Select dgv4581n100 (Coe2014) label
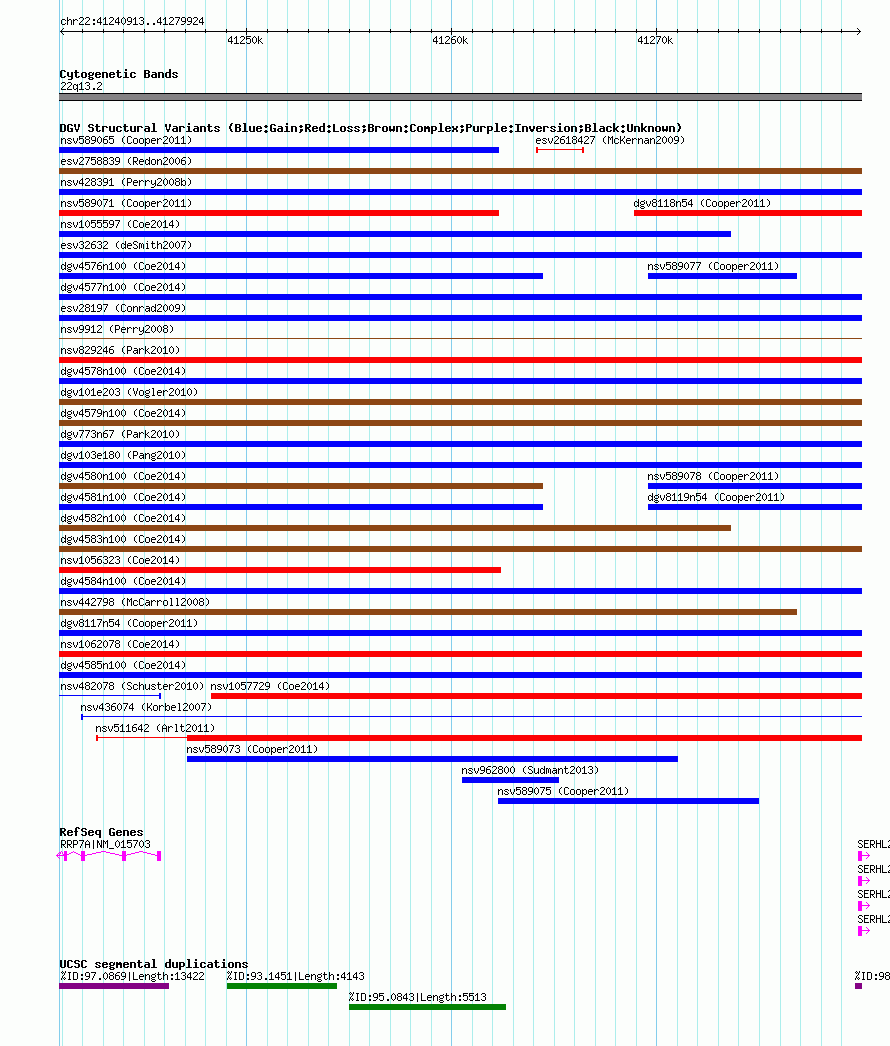890x1046 pixels. [x=123, y=498]
